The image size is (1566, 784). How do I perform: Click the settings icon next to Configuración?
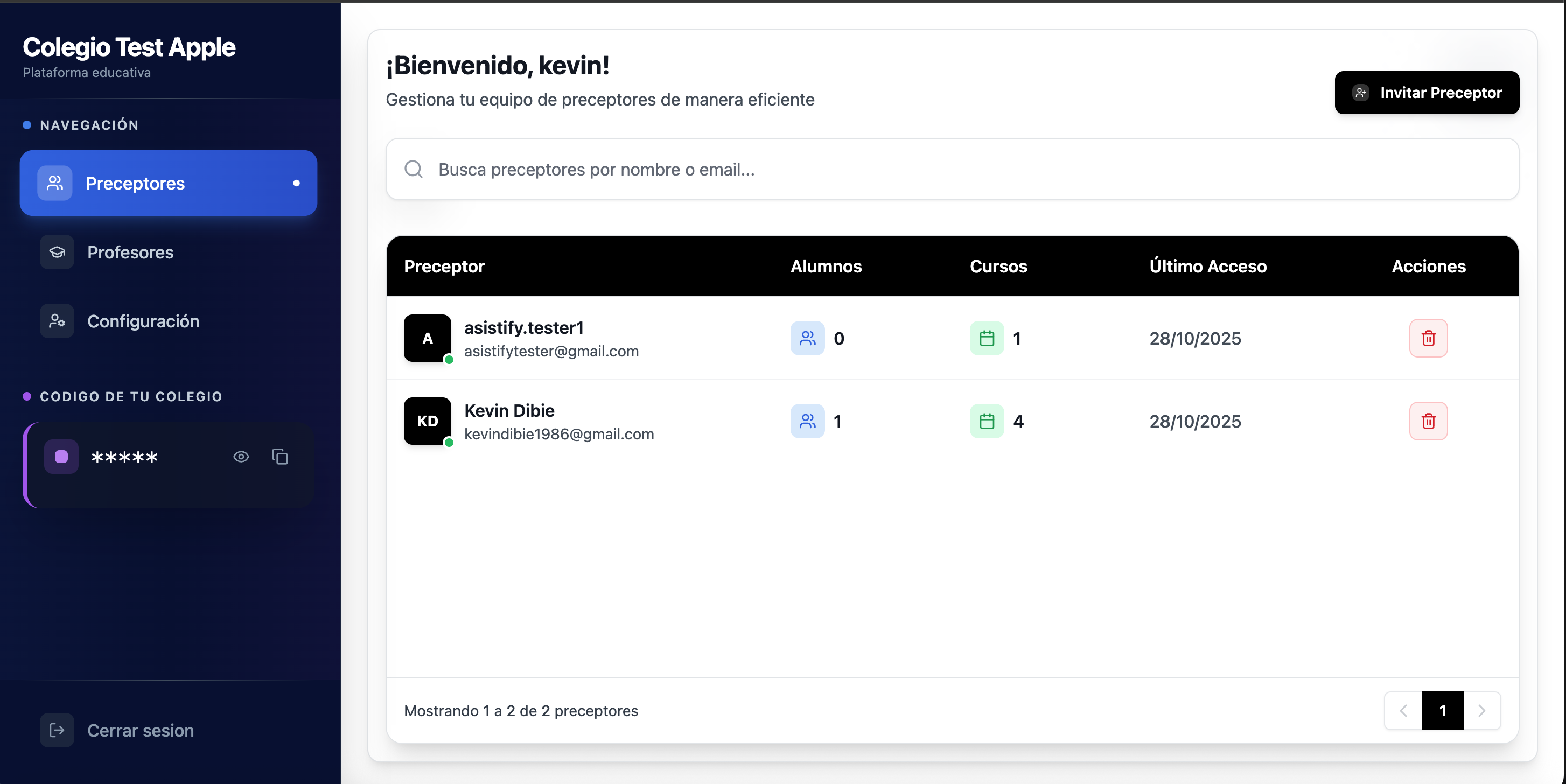(56, 321)
